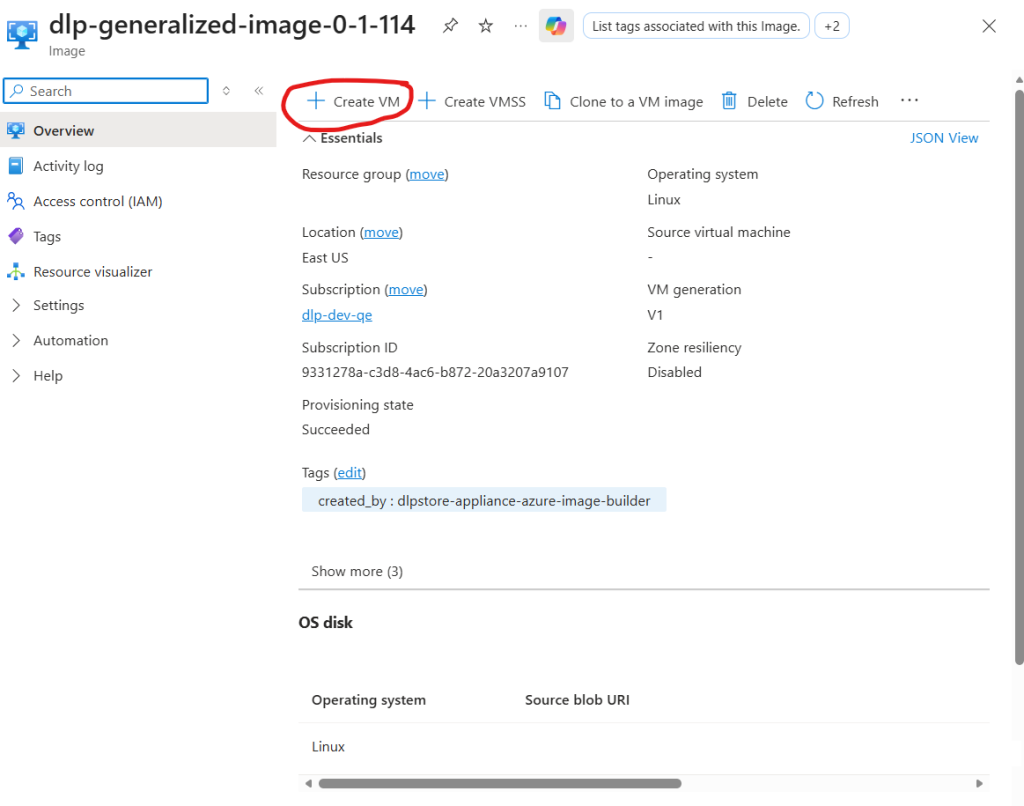Open toolbar overflow ellipsis menu
The width and height of the screenshot is (1024, 806).
(x=909, y=101)
